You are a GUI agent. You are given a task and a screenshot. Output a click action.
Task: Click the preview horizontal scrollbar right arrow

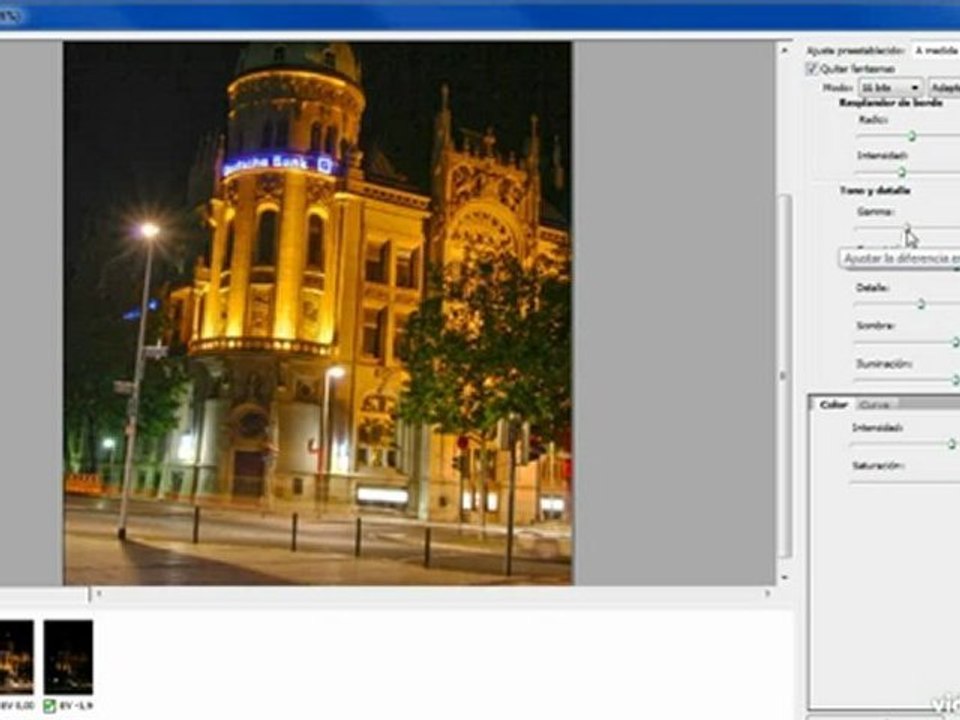tap(767, 593)
